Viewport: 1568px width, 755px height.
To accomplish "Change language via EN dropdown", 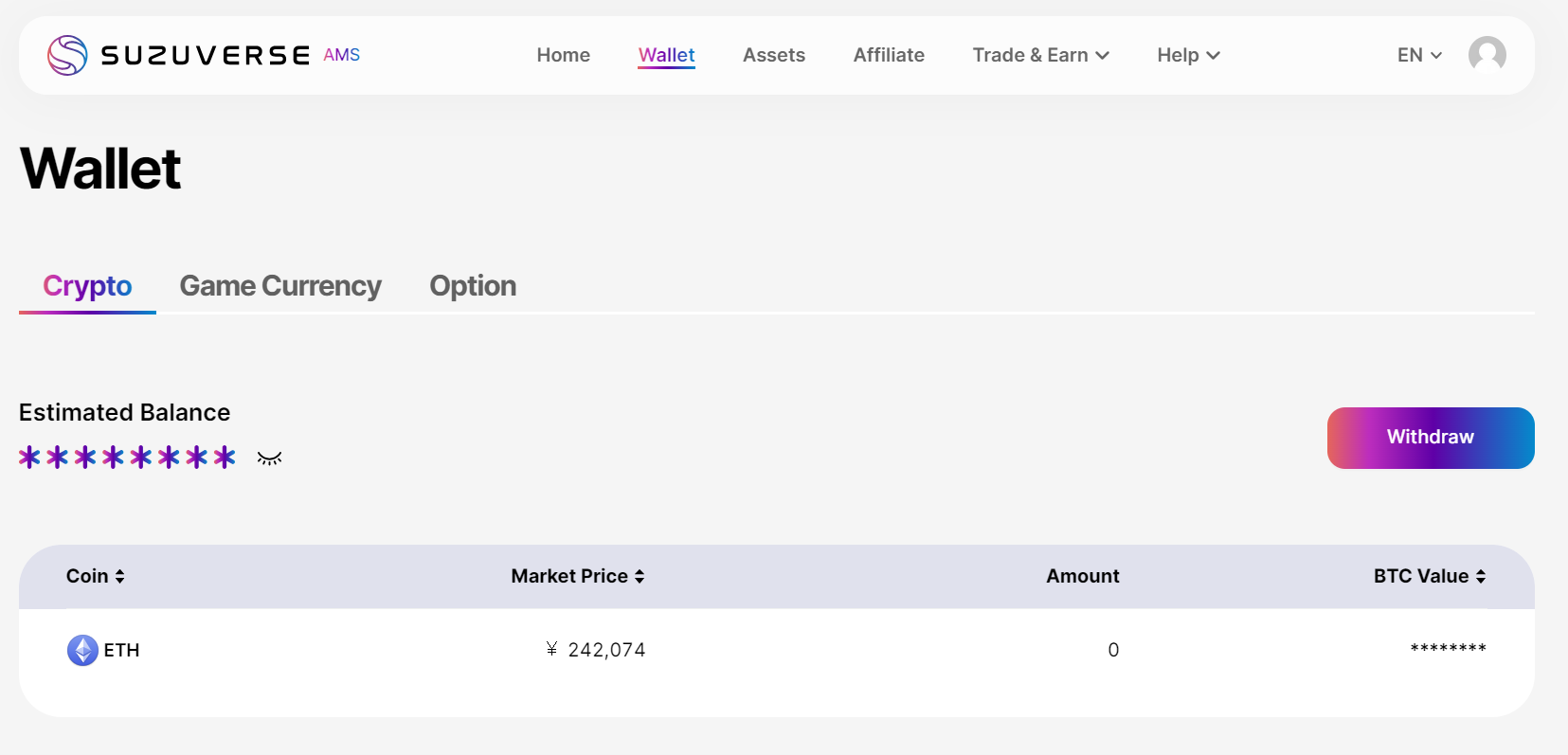I will click(1419, 55).
